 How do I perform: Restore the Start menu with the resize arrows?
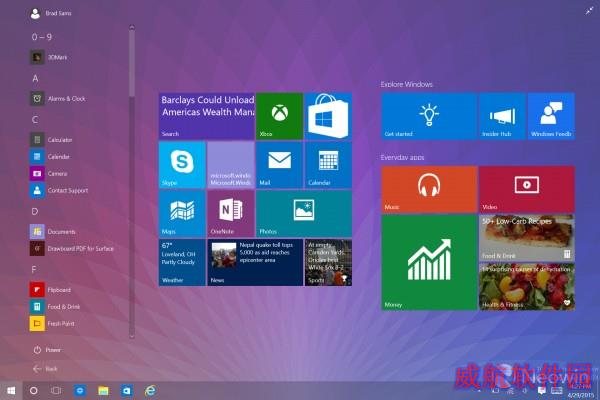589,11
